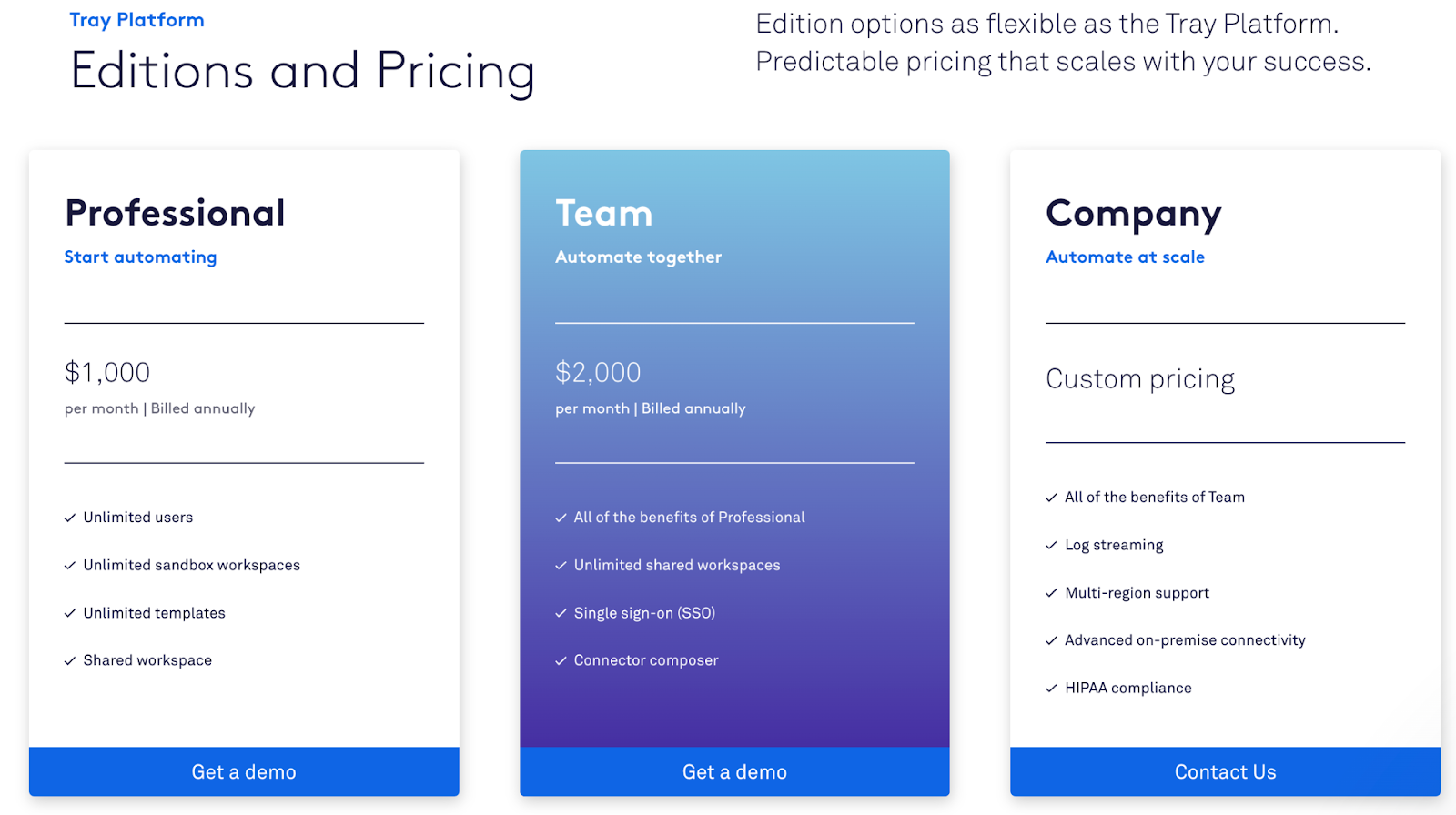Image resolution: width=1456 pixels, height=815 pixels.
Task: Click the $2,000 Team price
Action: tap(598, 372)
